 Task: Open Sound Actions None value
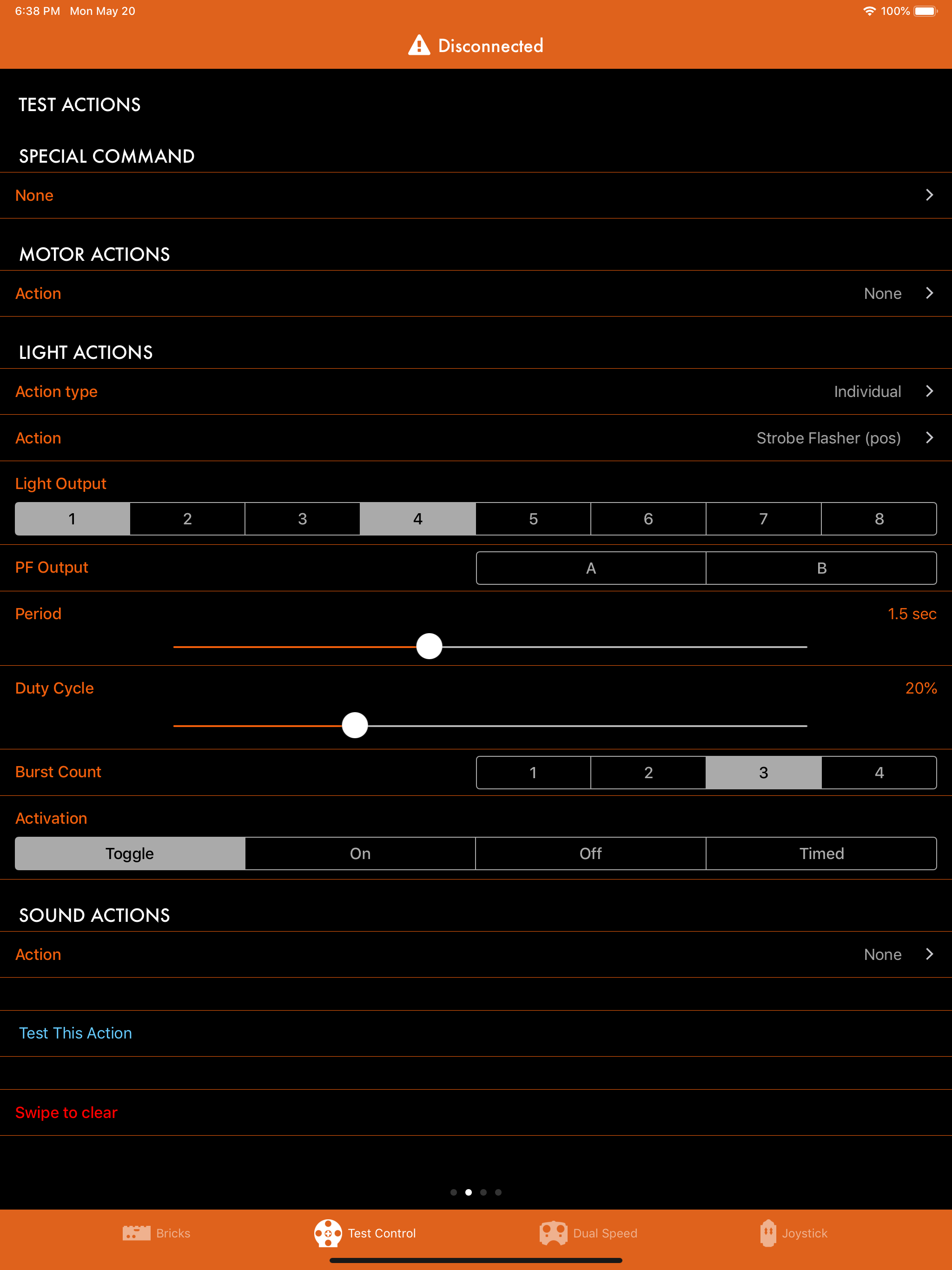coord(883,954)
